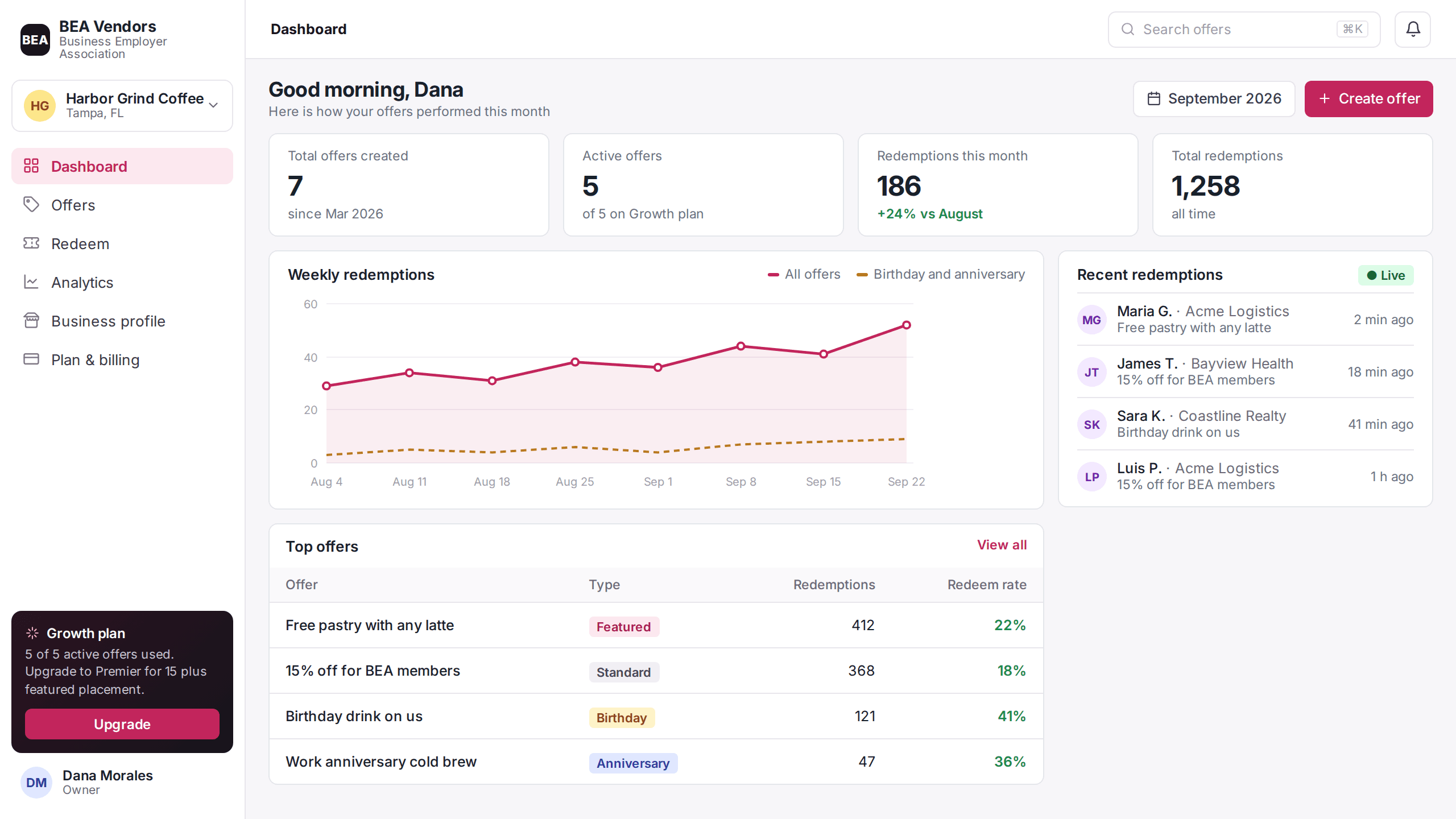1456x819 pixels.
Task: Click the Redemptions column header
Action: [834, 585]
